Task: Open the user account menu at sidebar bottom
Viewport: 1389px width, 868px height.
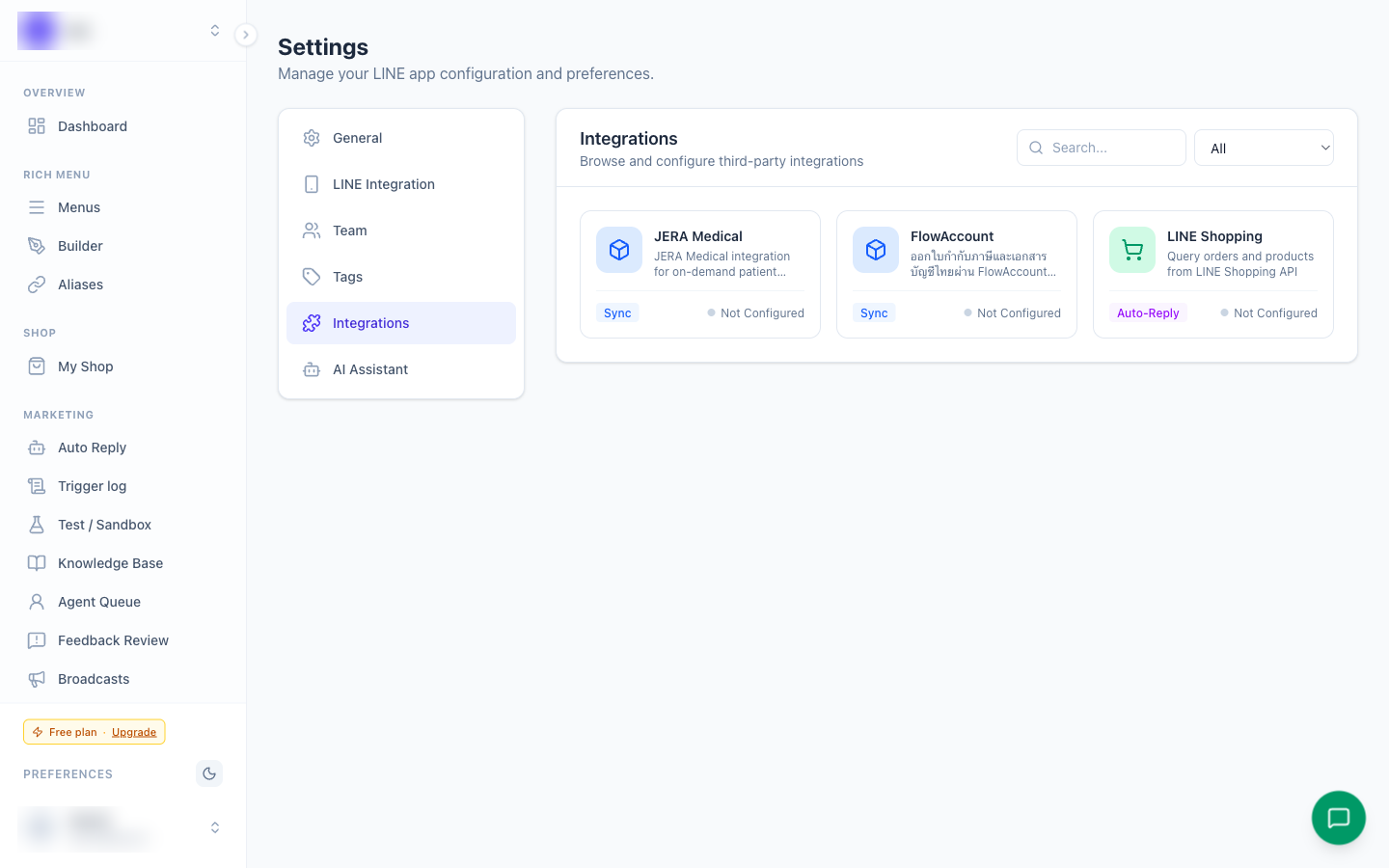Action: coord(123,827)
